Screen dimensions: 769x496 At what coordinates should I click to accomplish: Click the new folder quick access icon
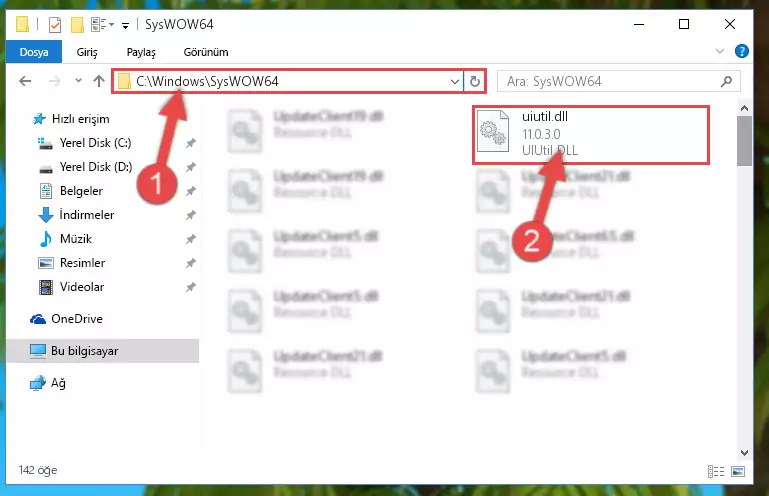(x=77, y=24)
